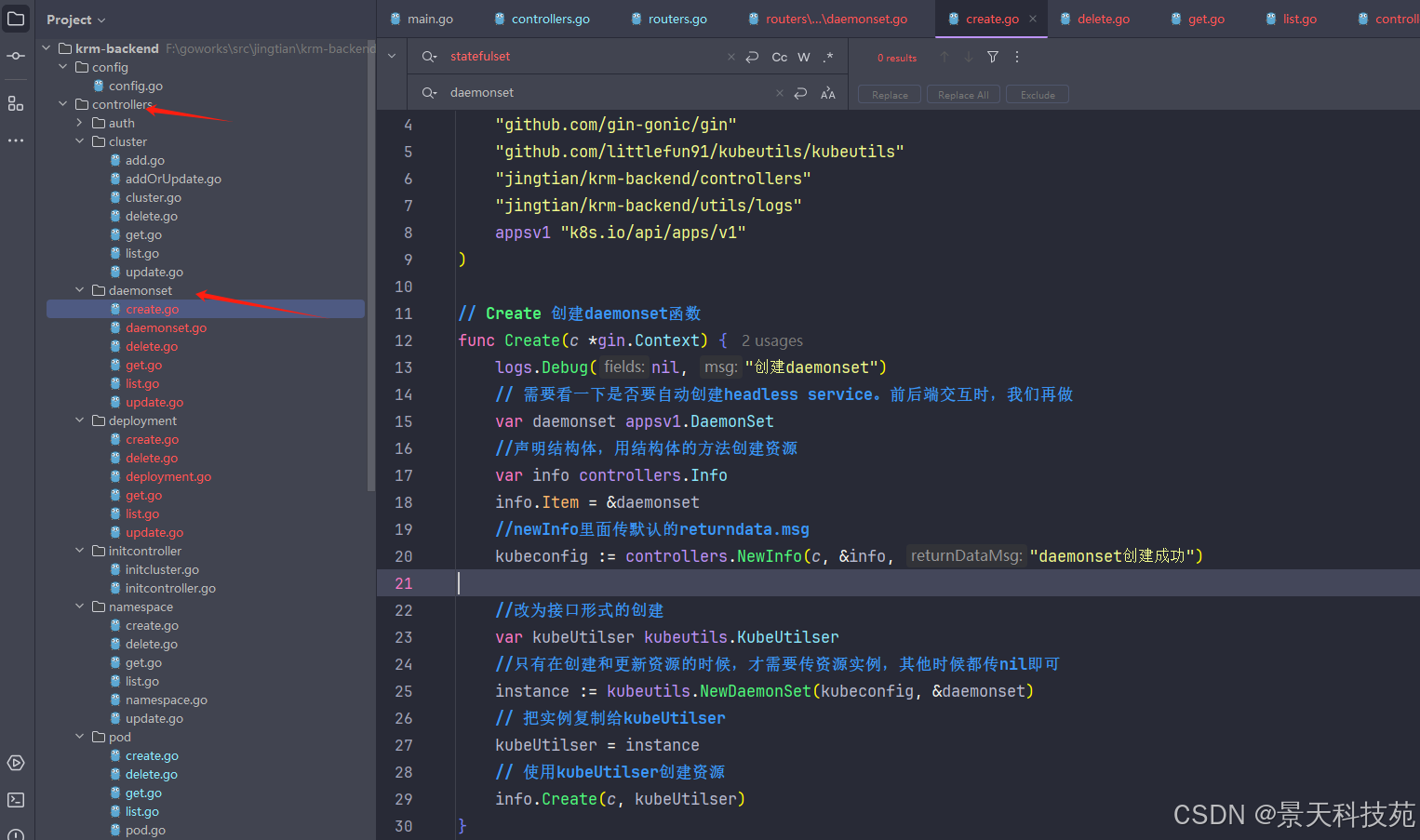This screenshot has width=1420, height=840.
Task: Click the '2 usages' inlay hint
Action: click(x=772, y=340)
